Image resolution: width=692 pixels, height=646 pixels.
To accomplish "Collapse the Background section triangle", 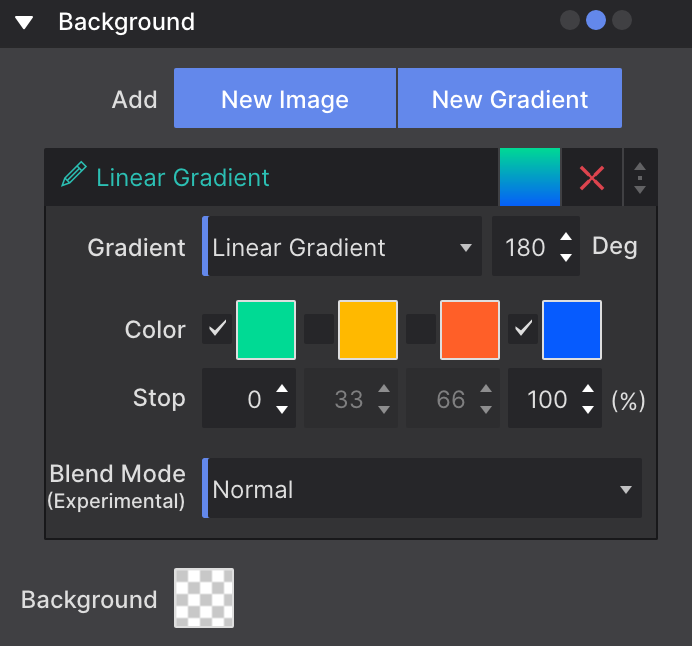I will click(24, 21).
